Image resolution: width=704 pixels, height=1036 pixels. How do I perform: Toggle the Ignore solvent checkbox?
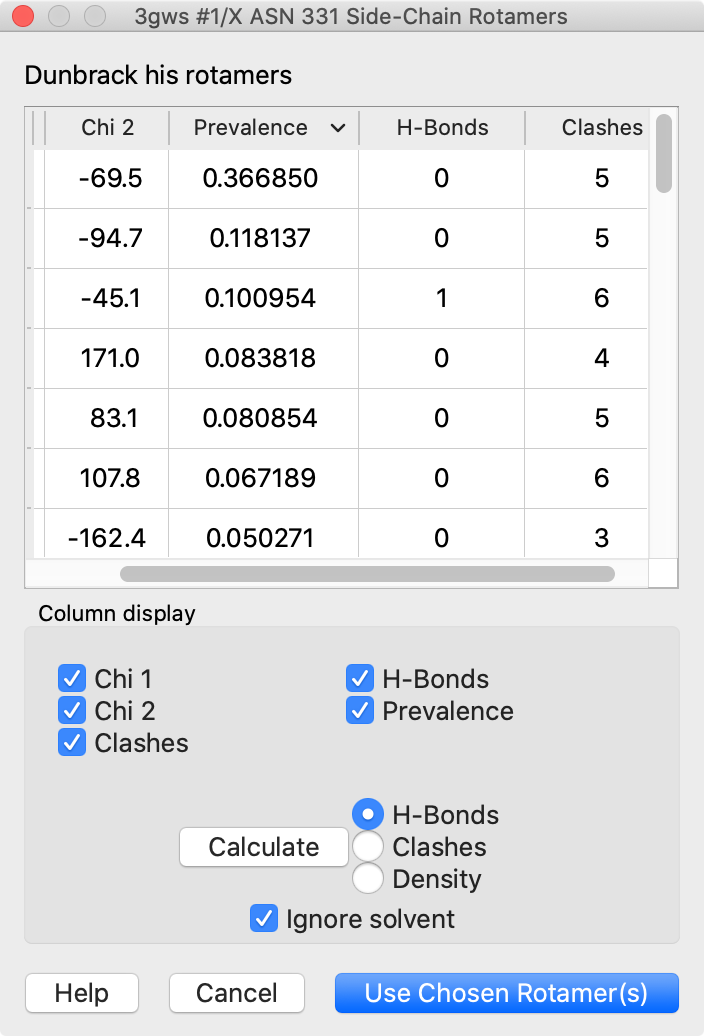(x=264, y=919)
